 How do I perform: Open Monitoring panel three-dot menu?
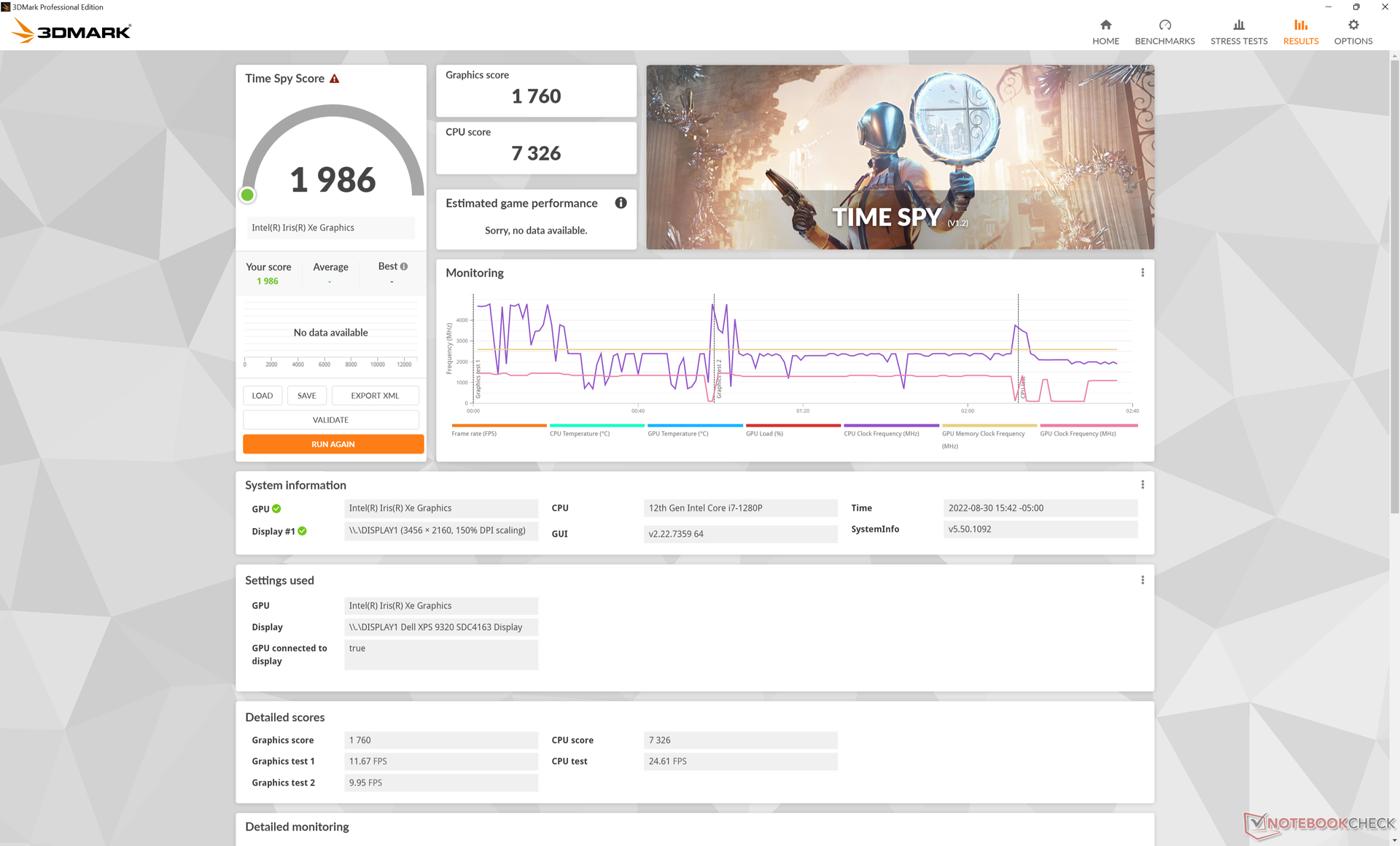click(1143, 273)
